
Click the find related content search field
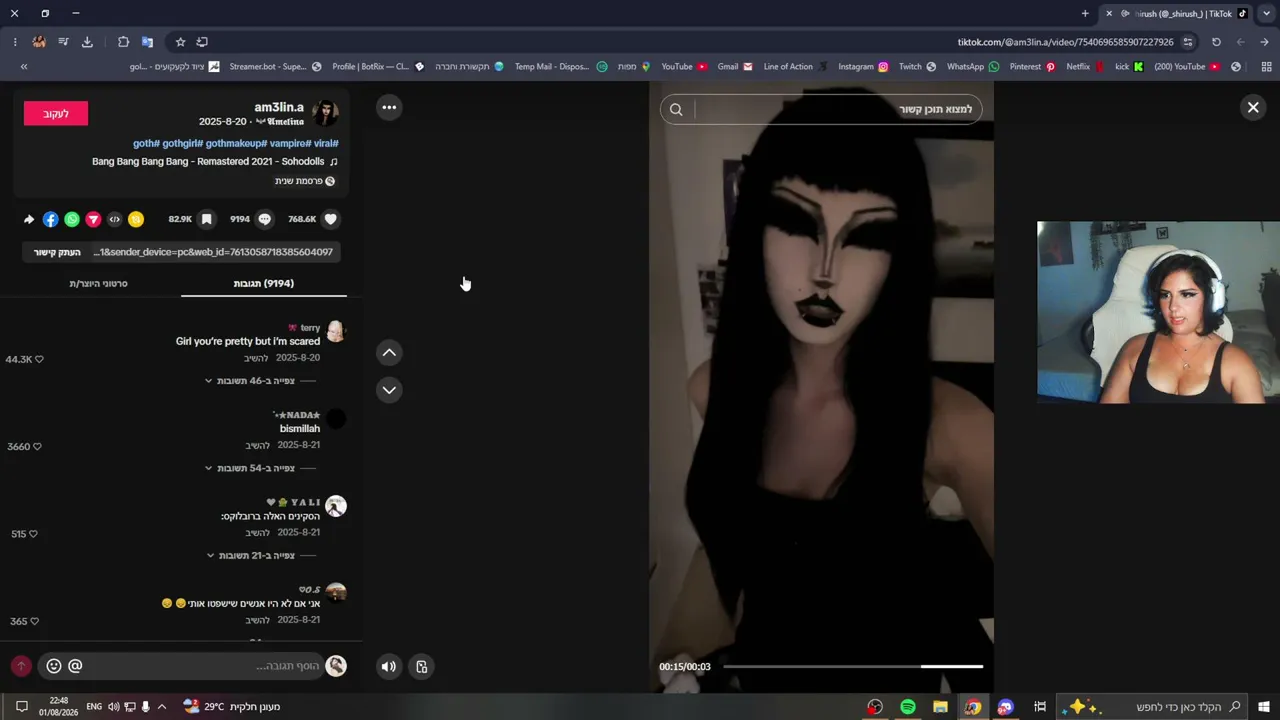tap(821, 110)
